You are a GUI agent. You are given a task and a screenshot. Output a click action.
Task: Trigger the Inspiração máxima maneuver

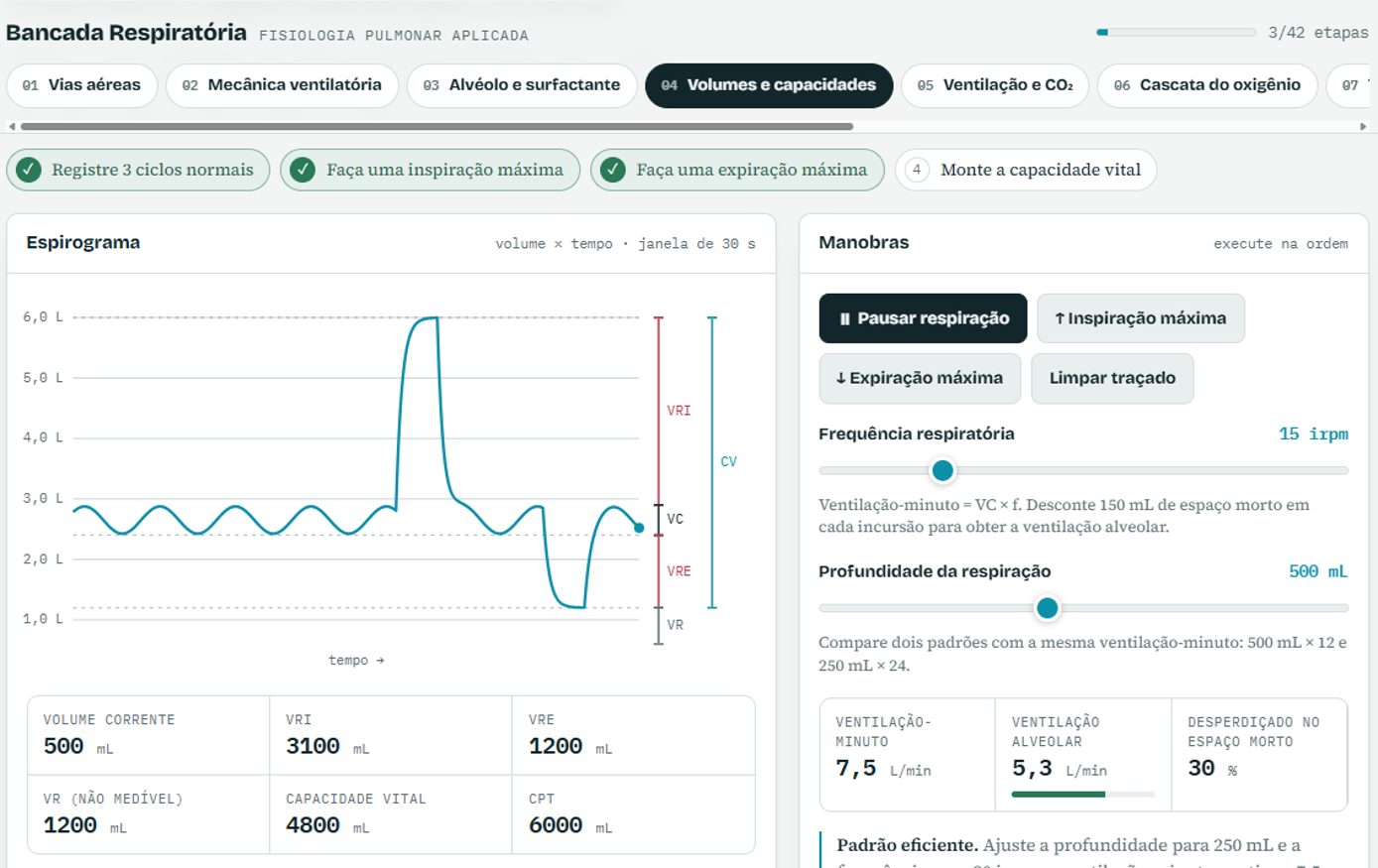[1141, 318]
